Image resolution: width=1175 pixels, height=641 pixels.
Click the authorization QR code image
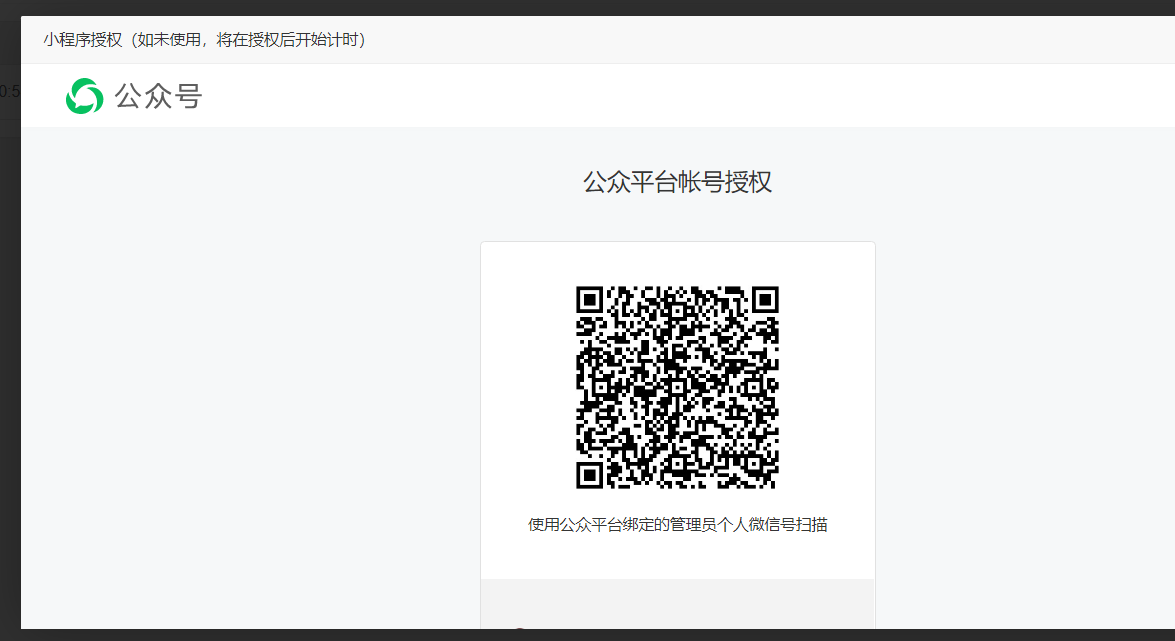pos(677,388)
